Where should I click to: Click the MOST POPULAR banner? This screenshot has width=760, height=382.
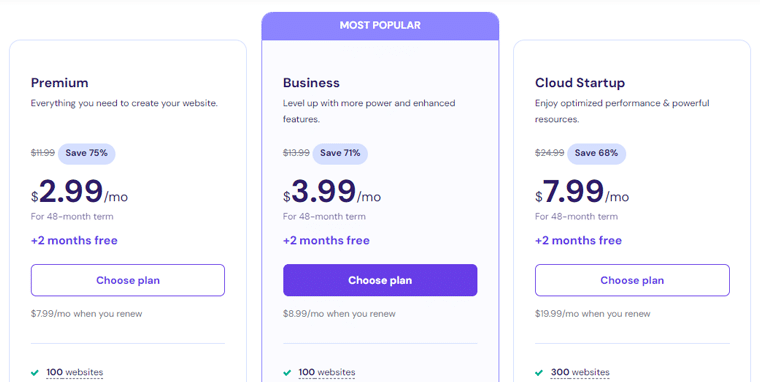380,26
